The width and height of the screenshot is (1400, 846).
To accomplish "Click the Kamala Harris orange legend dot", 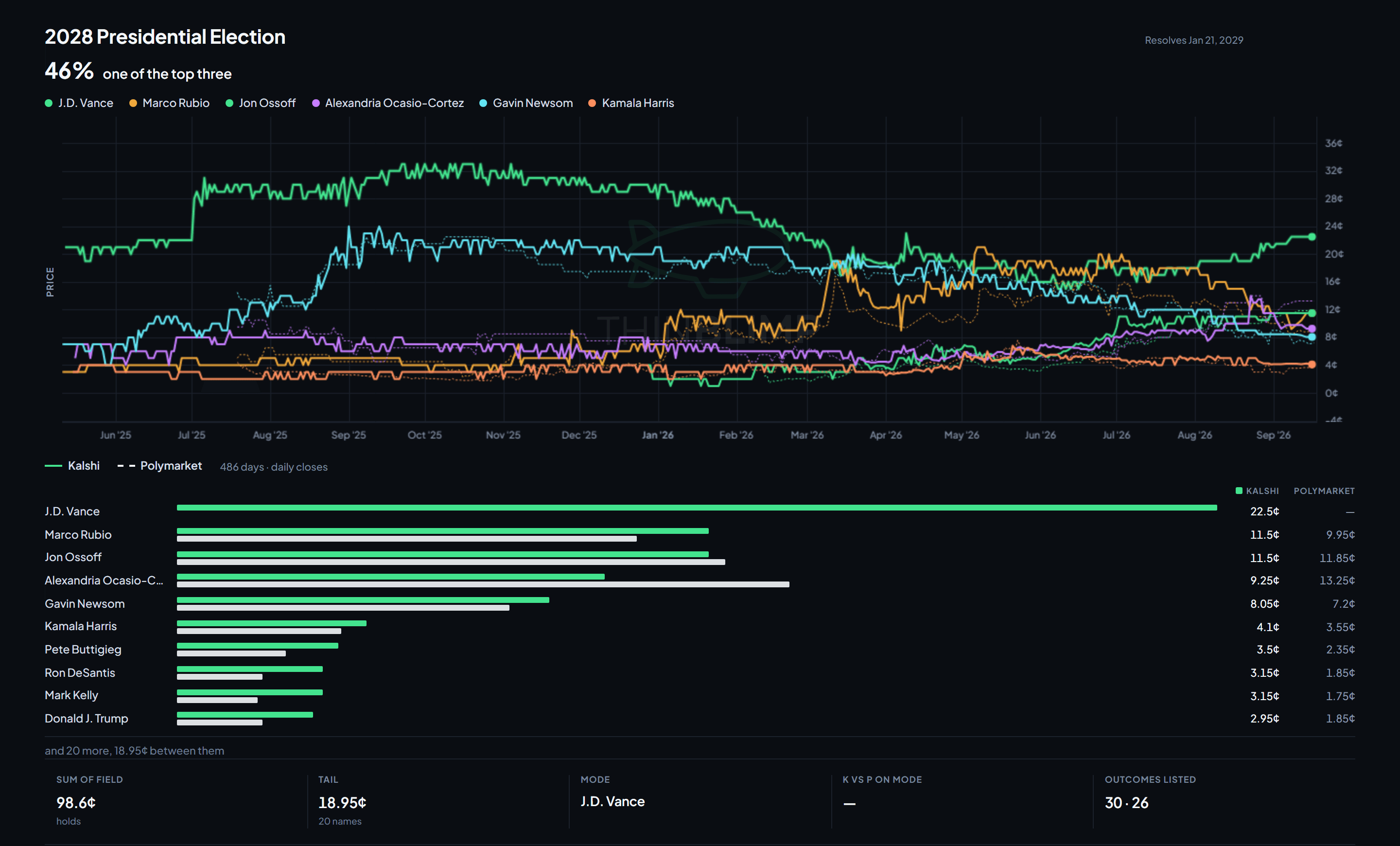I will [x=592, y=104].
